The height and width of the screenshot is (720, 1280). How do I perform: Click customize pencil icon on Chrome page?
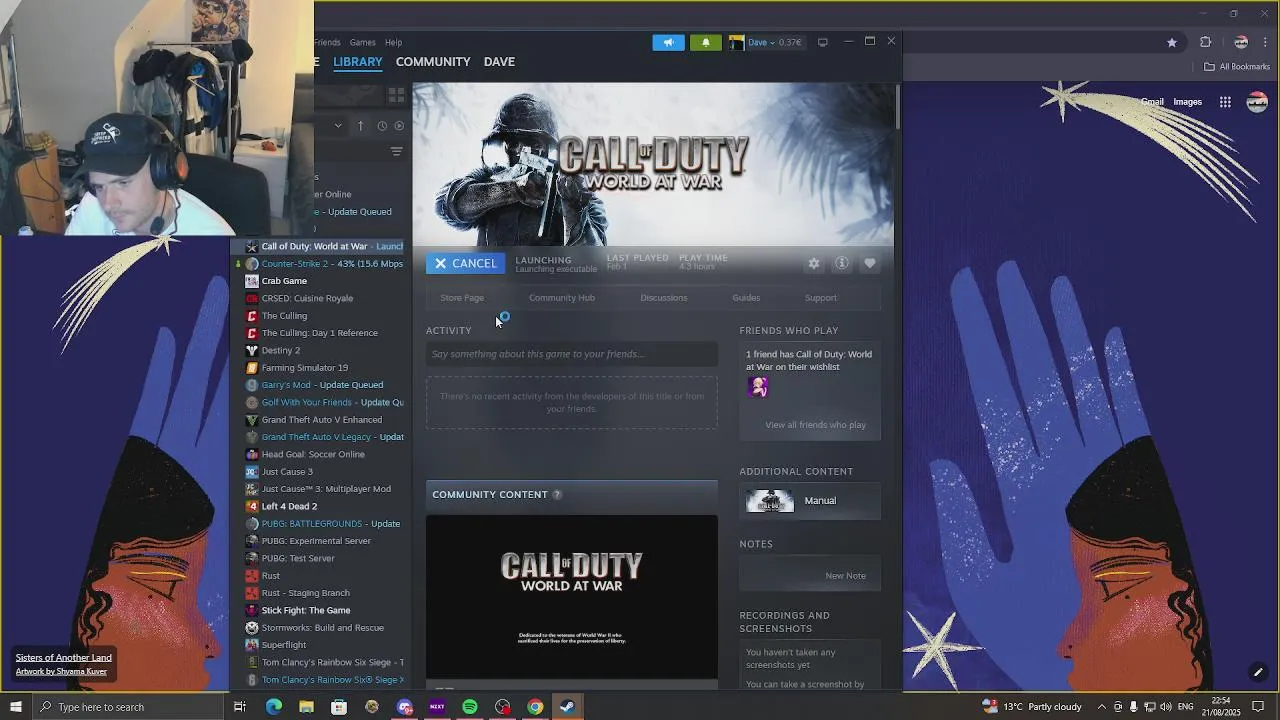[x=1258, y=672]
